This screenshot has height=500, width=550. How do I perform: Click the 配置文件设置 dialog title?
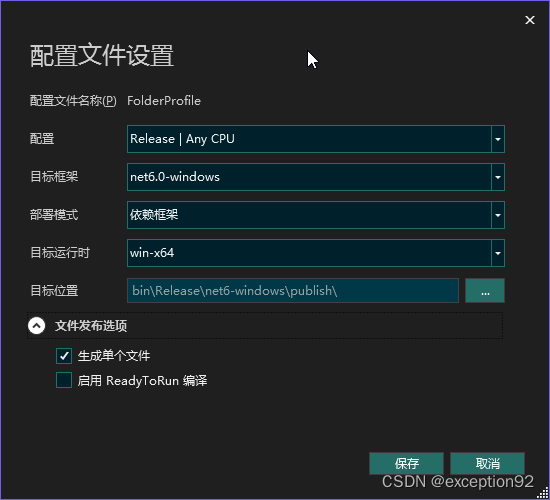coord(102,55)
